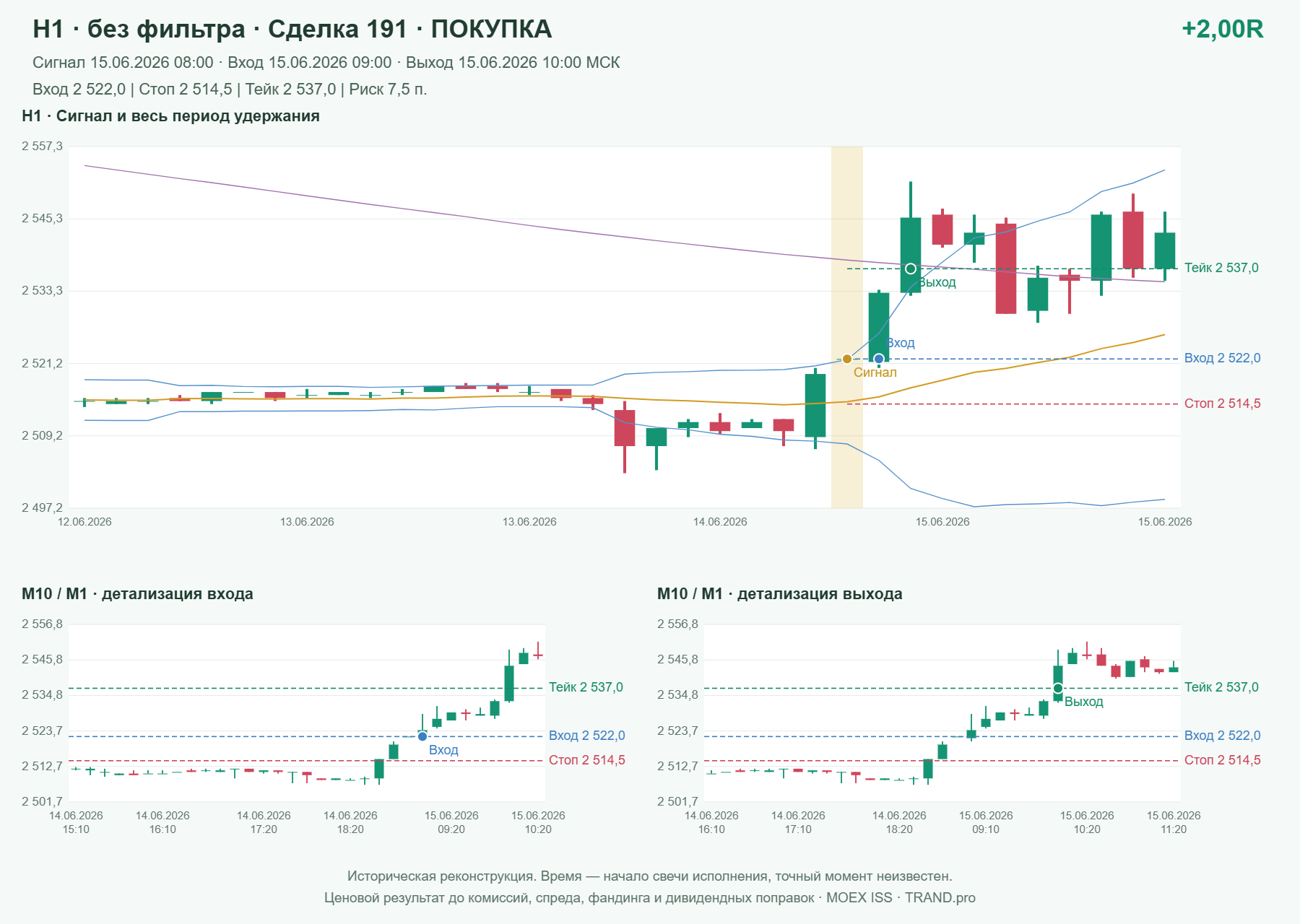
Task: Click the footer line ending 'MOEX ISS · TRAND.pro'
Action: 650,898
